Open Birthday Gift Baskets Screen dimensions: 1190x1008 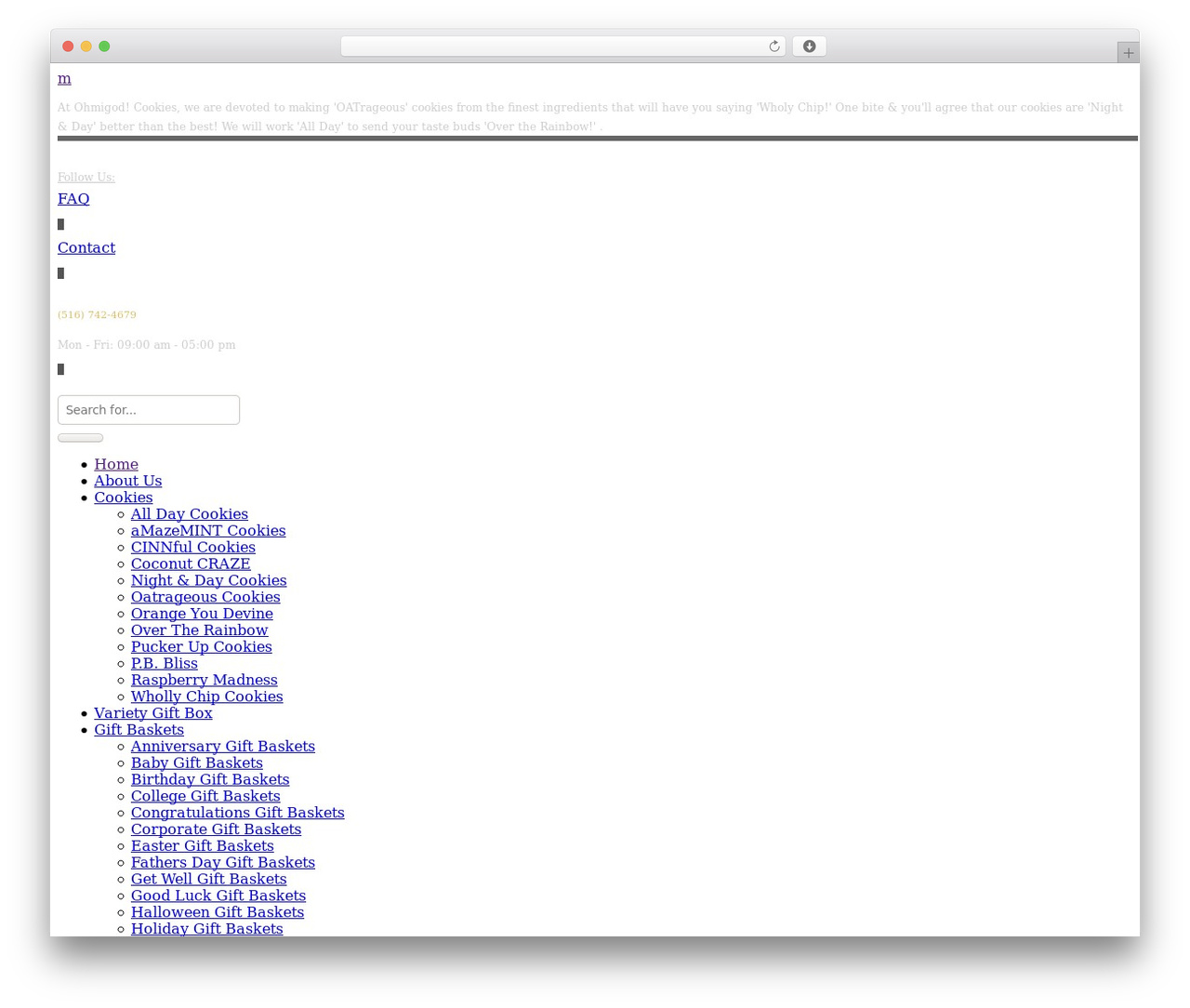pos(210,780)
